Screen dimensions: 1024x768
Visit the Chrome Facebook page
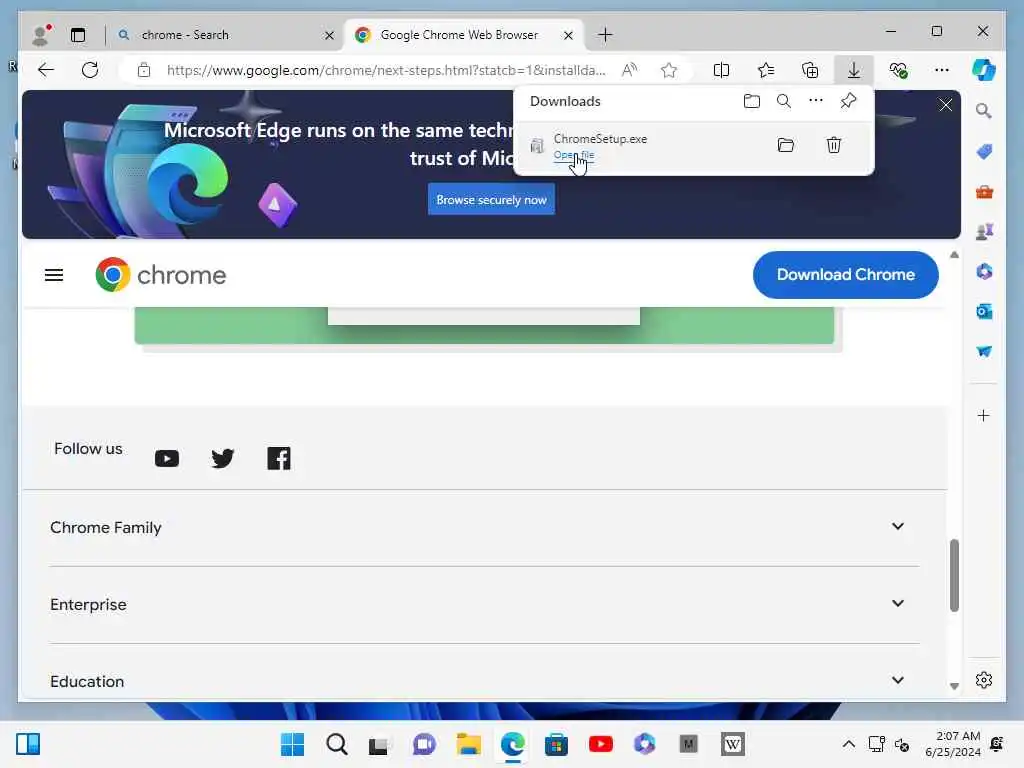(279, 458)
